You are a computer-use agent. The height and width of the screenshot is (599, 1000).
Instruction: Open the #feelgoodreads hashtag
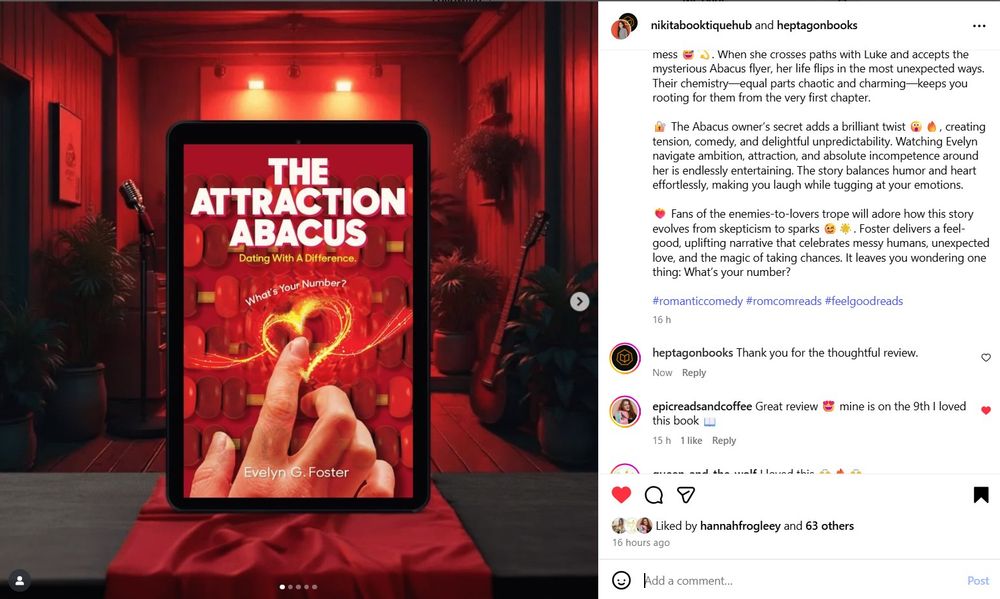pyautogui.click(x=864, y=300)
